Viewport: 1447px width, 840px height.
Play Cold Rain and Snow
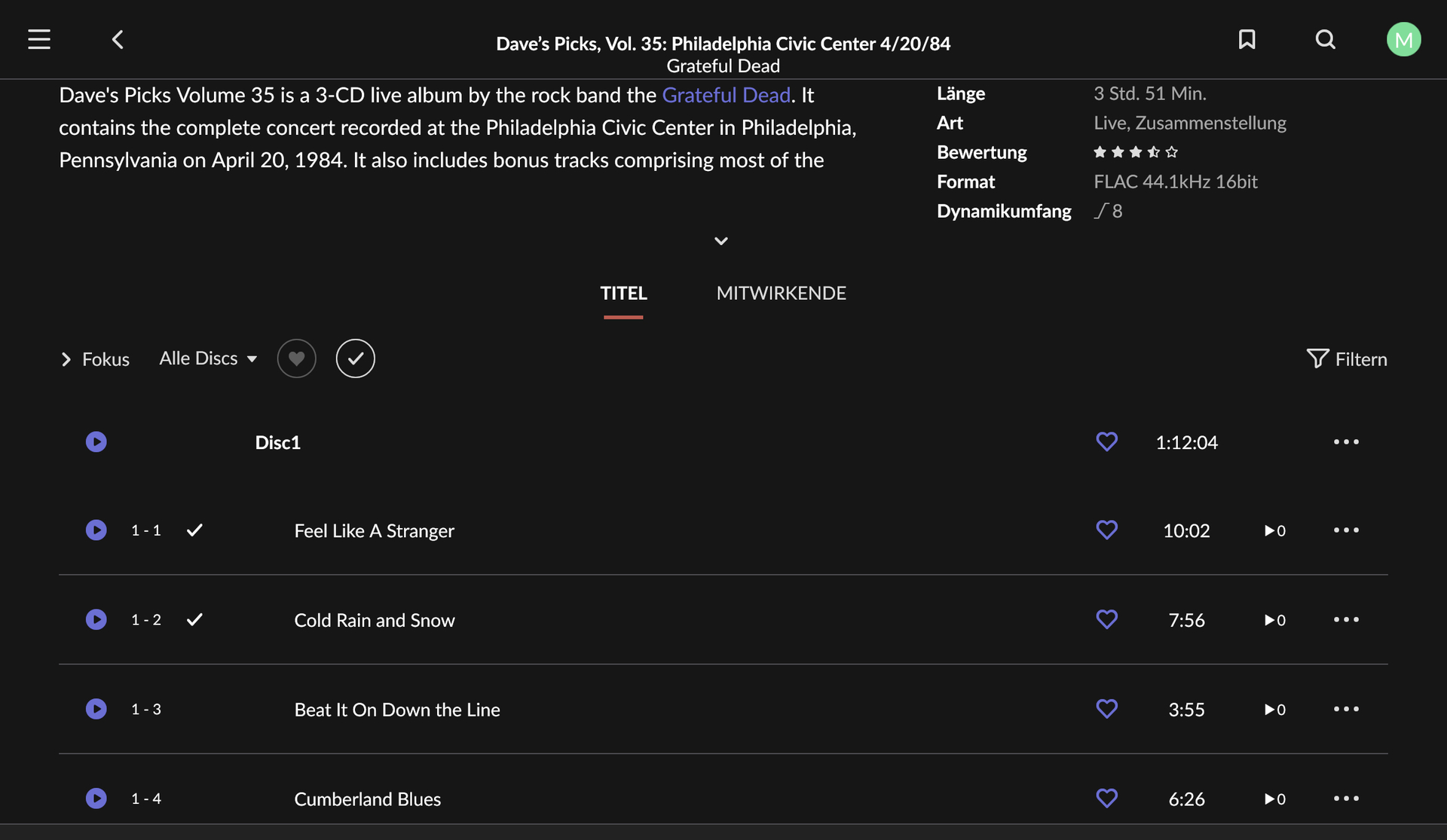96,619
